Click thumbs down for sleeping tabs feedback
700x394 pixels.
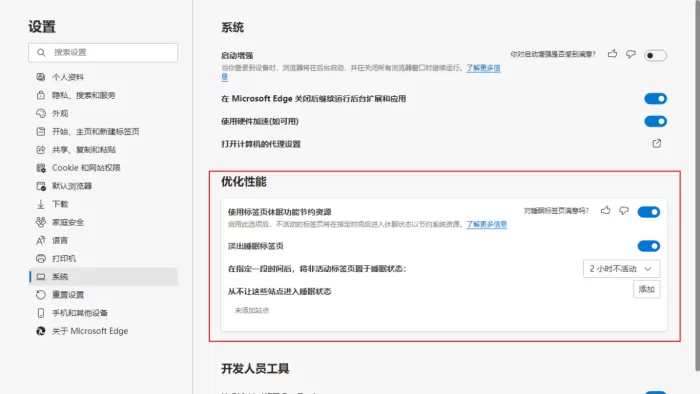pos(624,210)
